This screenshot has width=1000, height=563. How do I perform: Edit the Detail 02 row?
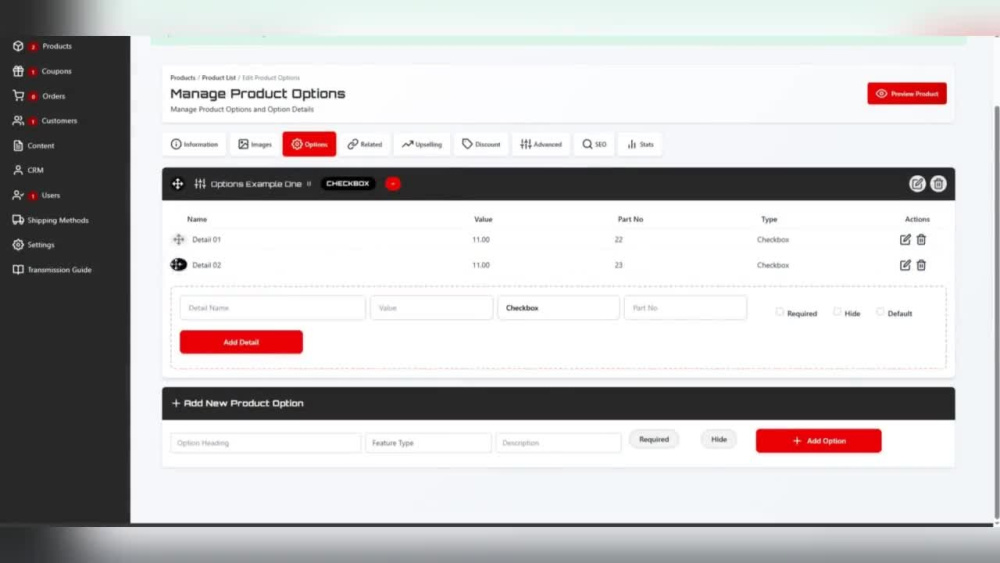(x=905, y=265)
